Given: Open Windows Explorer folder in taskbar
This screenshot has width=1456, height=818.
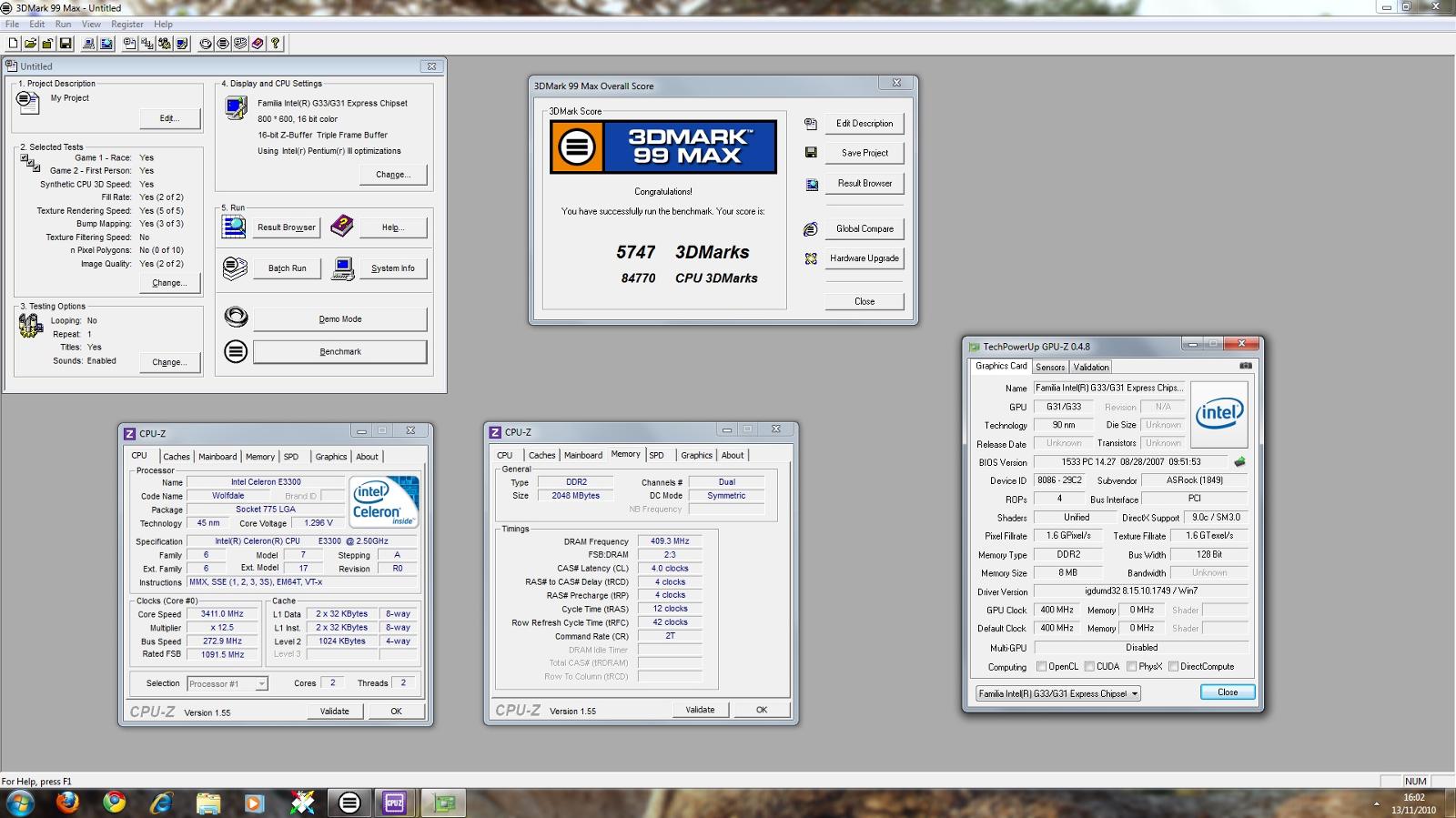Looking at the screenshot, I should [208, 803].
